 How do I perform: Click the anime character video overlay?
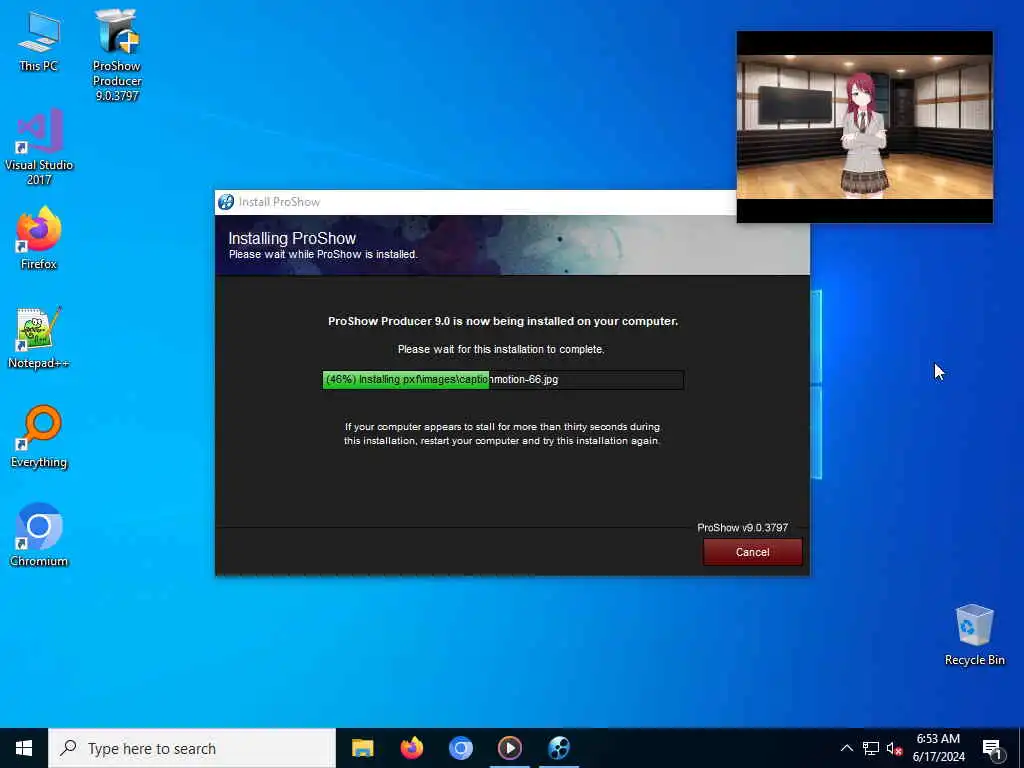coord(865,127)
